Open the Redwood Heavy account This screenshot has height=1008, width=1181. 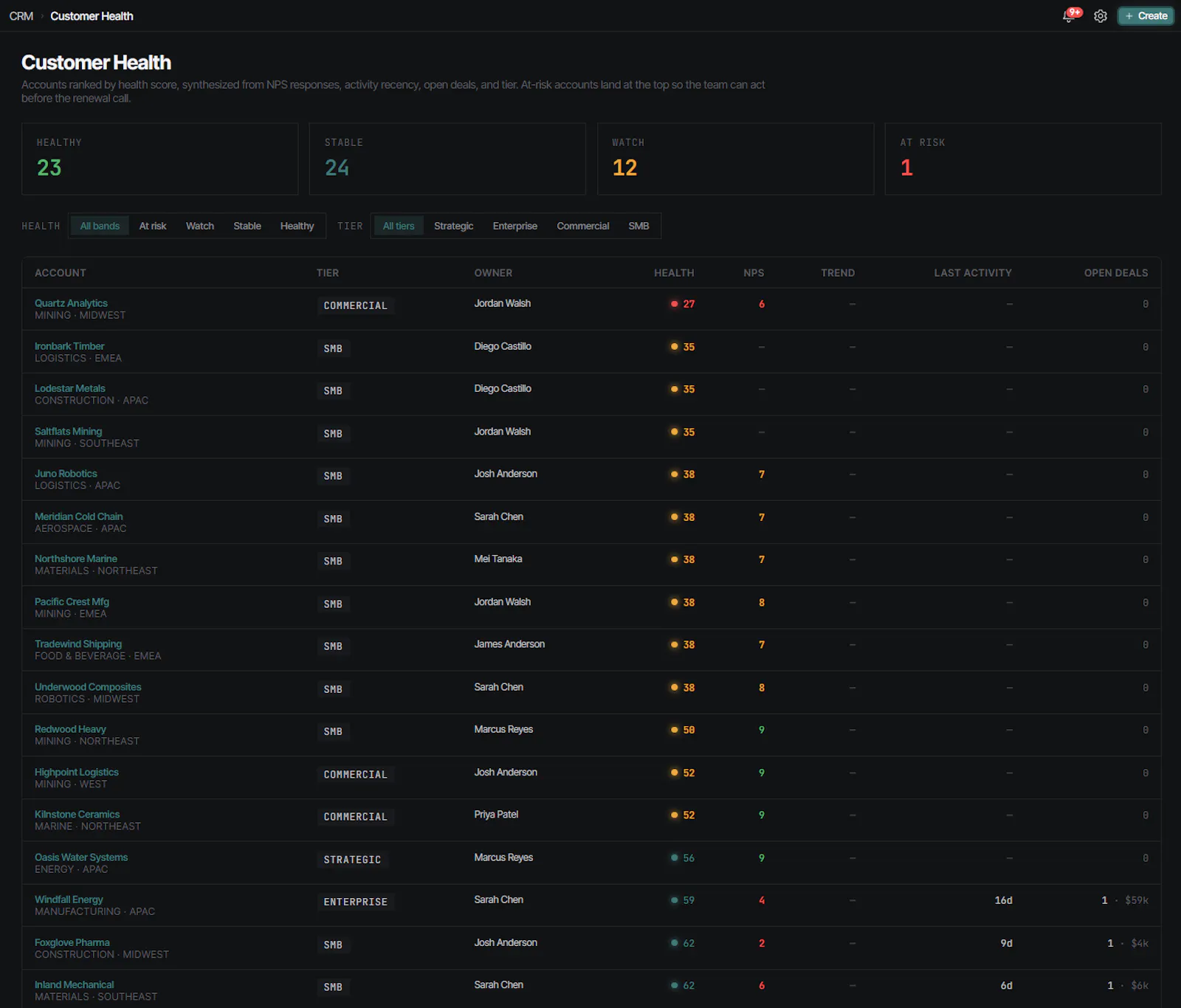[70, 729]
